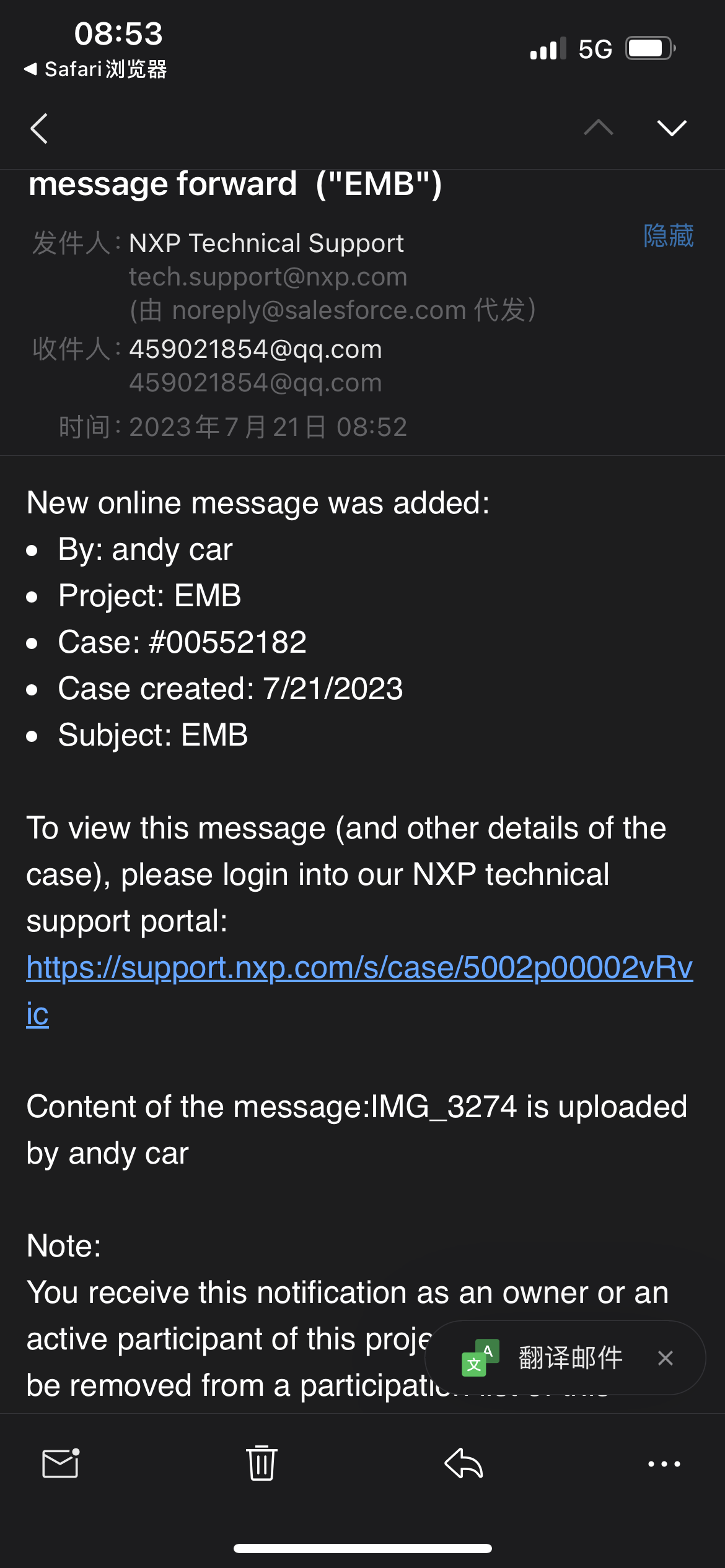Dismiss the translate email banner
725x1568 pixels.
(x=666, y=1357)
